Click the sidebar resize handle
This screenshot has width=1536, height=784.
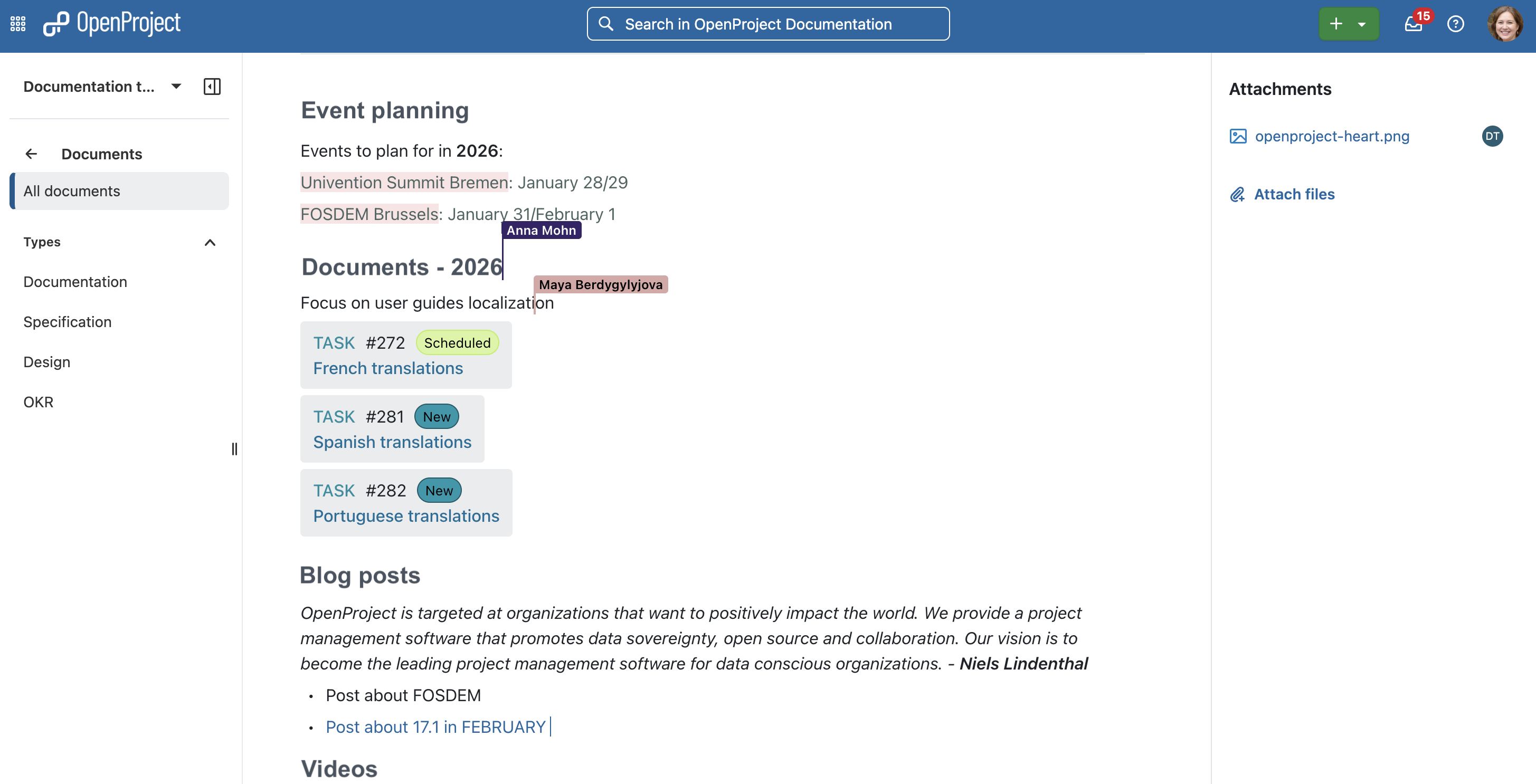click(x=234, y=449)
